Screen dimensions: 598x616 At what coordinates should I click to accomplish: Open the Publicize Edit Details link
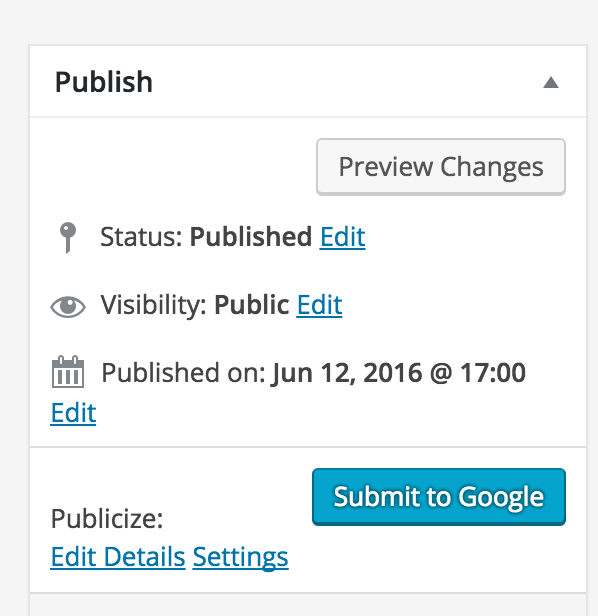click(x=118, y=557)
